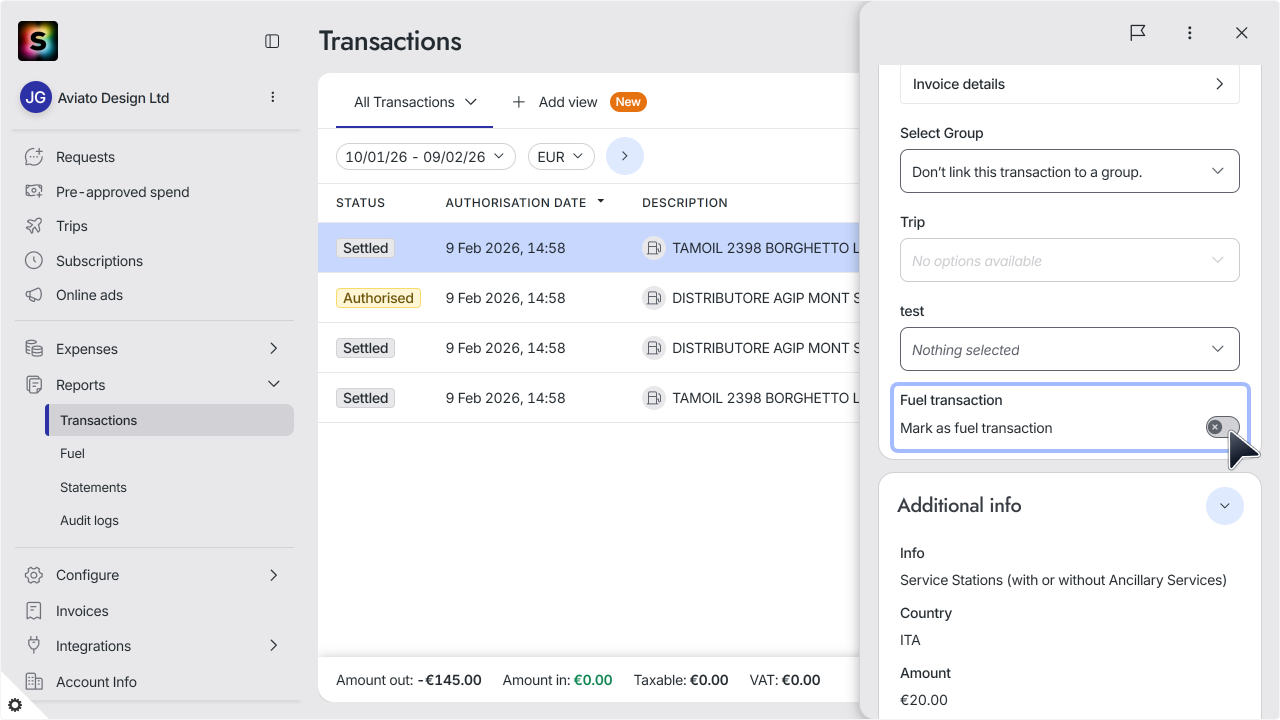Click the Amount in total €0.00
Viewport: 1280px width, 720px height.
click(x=593, y=680)
